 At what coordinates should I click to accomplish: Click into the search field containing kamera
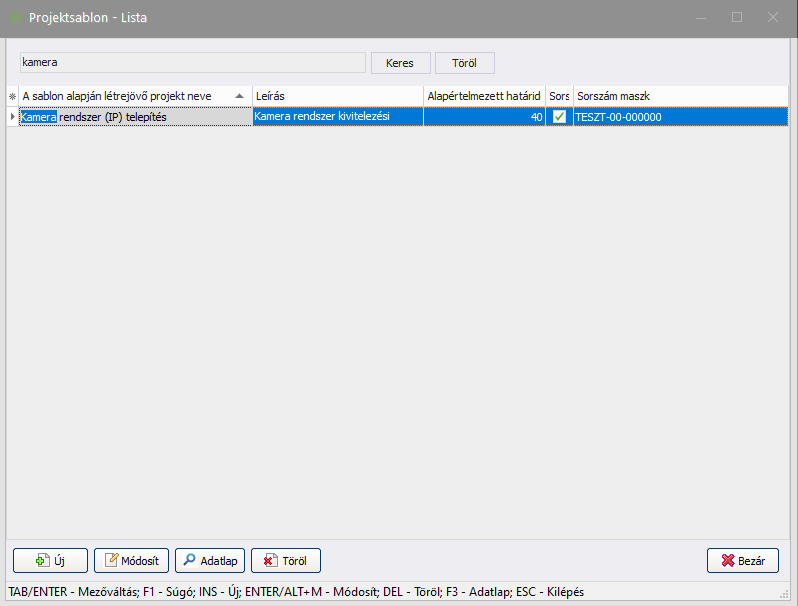click(x=192, y=63)
